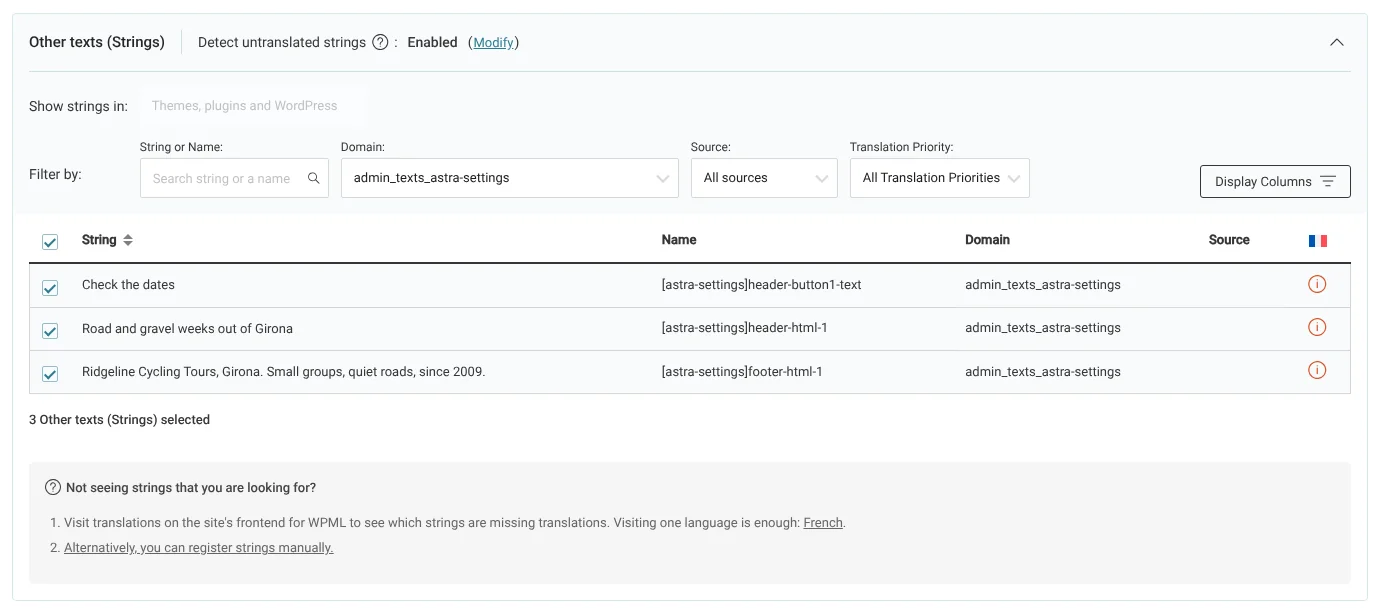
Task: Click the String column header
Action: [99, 240]
